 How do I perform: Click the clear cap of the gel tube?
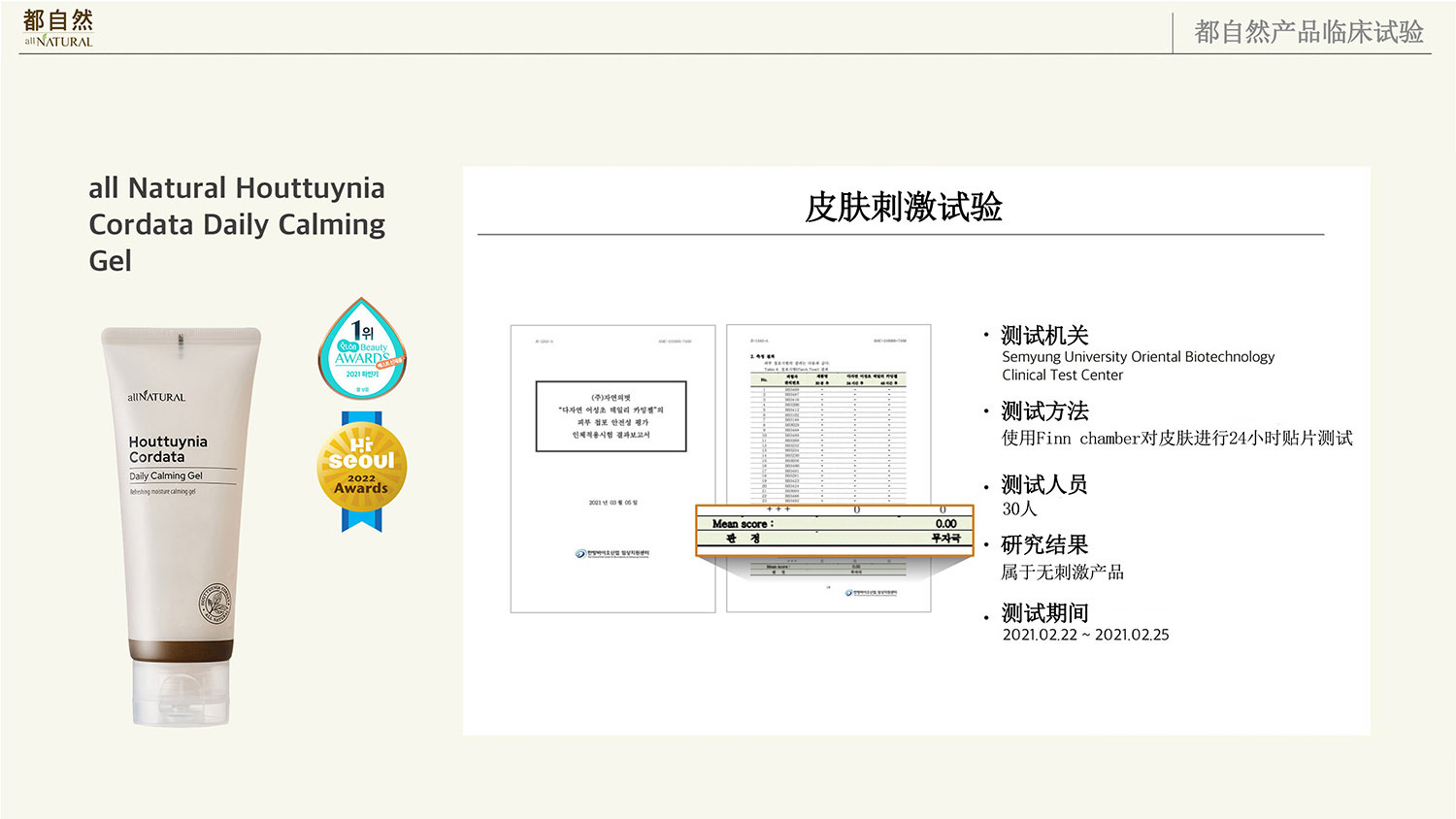[x=181, y=693]
